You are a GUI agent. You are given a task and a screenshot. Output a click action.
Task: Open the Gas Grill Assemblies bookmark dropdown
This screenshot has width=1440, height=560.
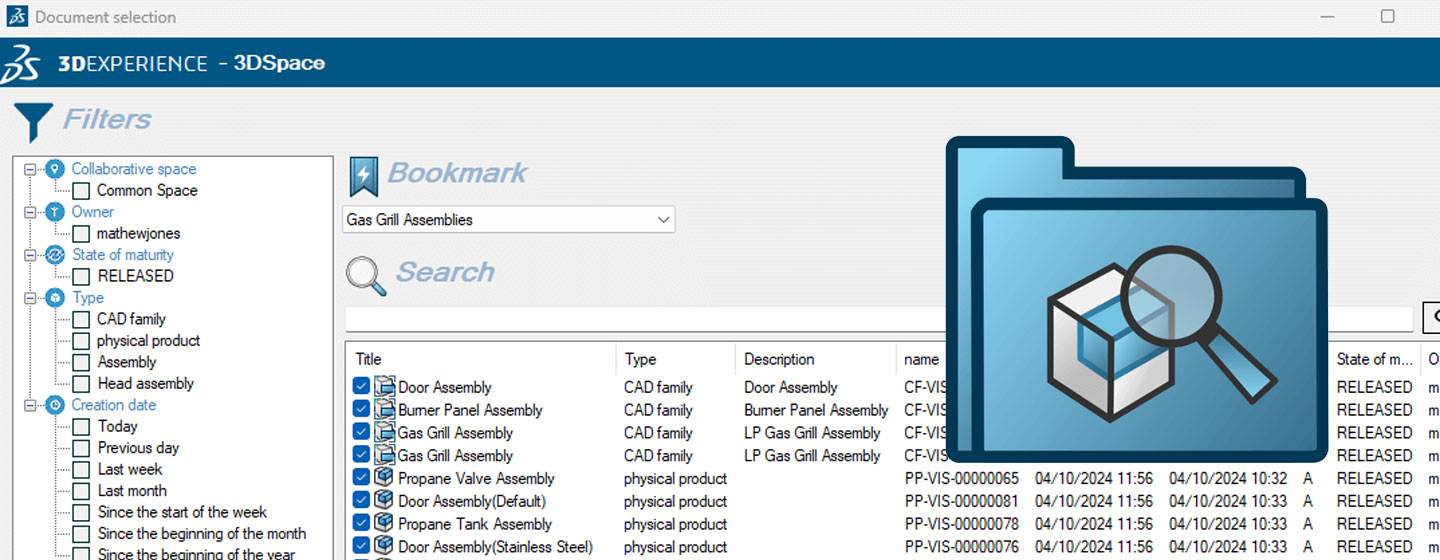click(662, 219)
